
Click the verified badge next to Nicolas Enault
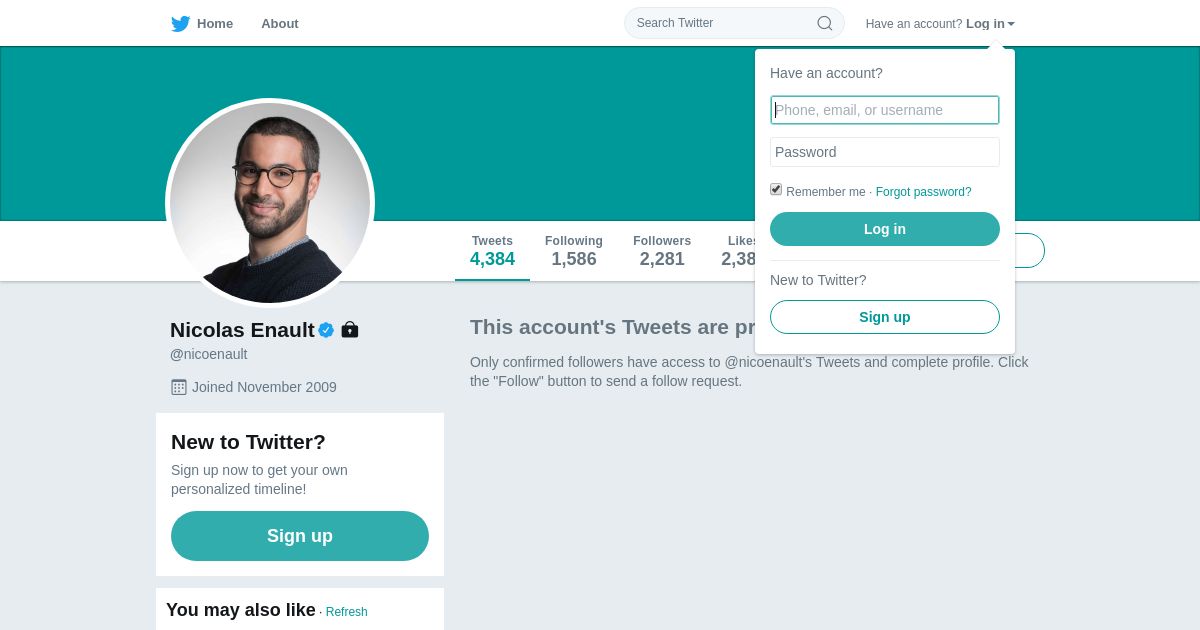tap(326, 330)
